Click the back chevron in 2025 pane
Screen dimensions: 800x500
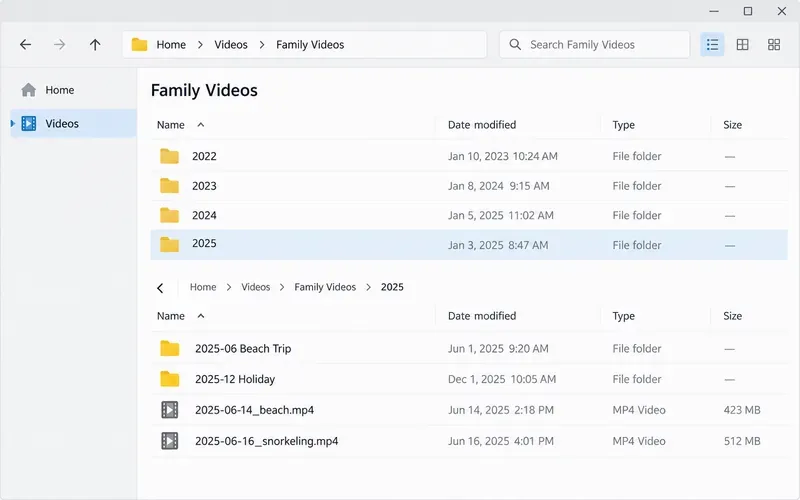pyautogui.click(x=160, y=288)
